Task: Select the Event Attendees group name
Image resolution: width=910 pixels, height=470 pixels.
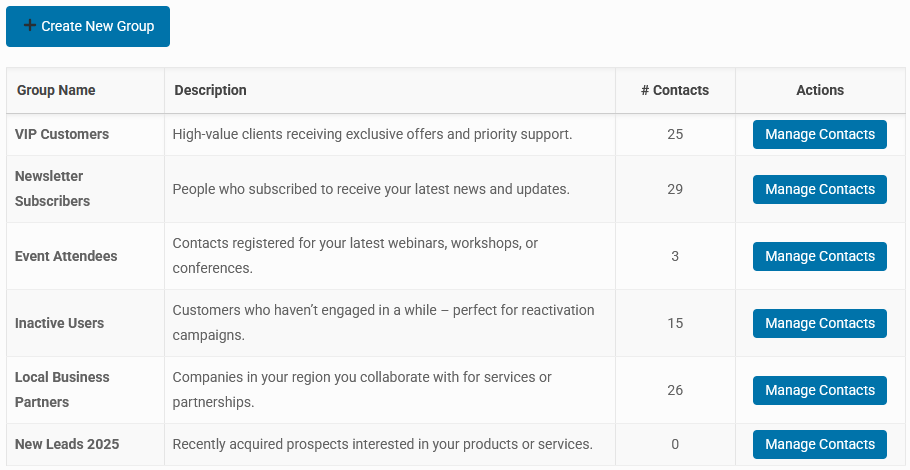Action: tap(66, 256)
